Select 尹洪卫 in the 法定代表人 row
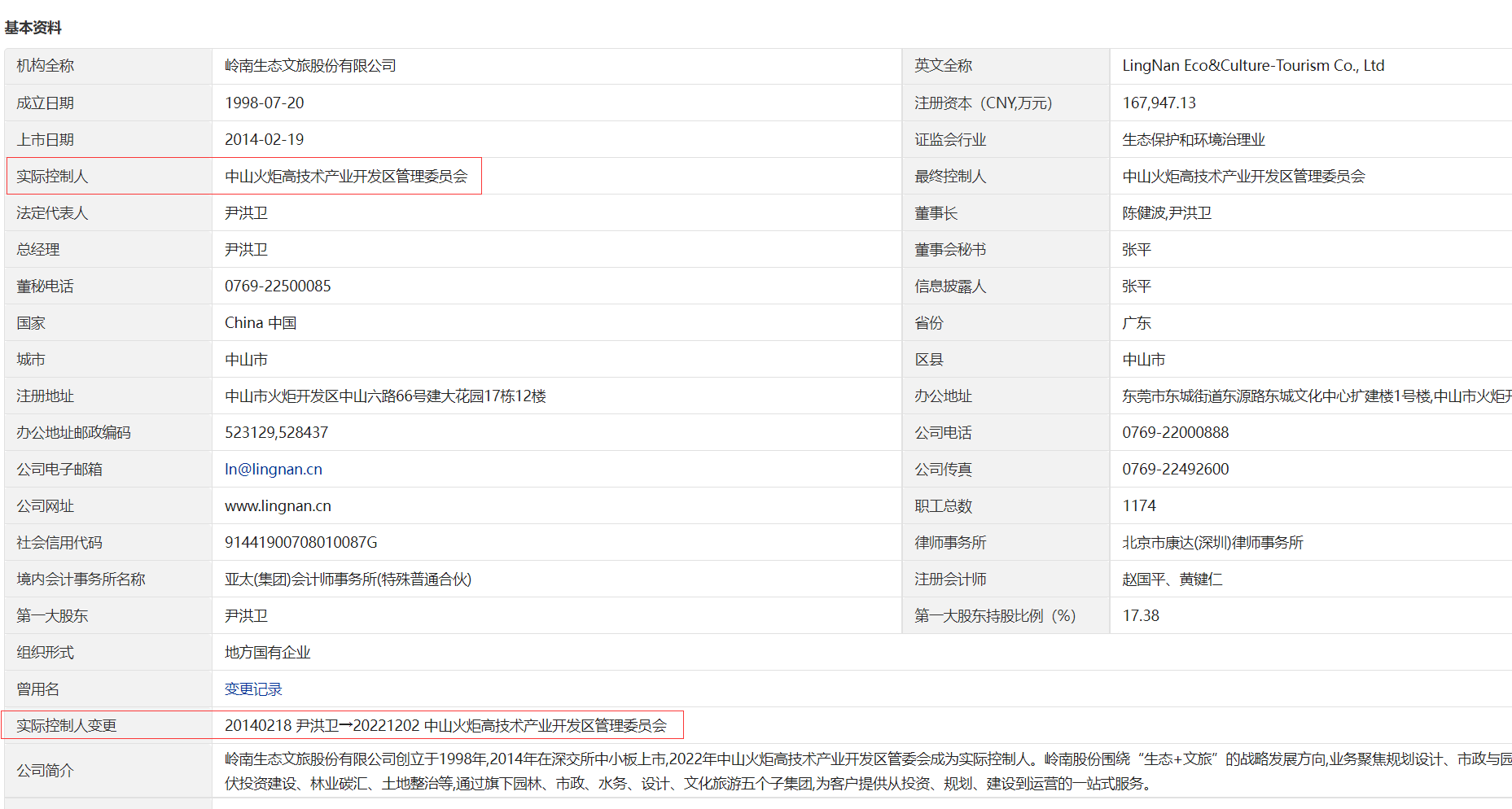1512x809 pixels. point(246,213)
